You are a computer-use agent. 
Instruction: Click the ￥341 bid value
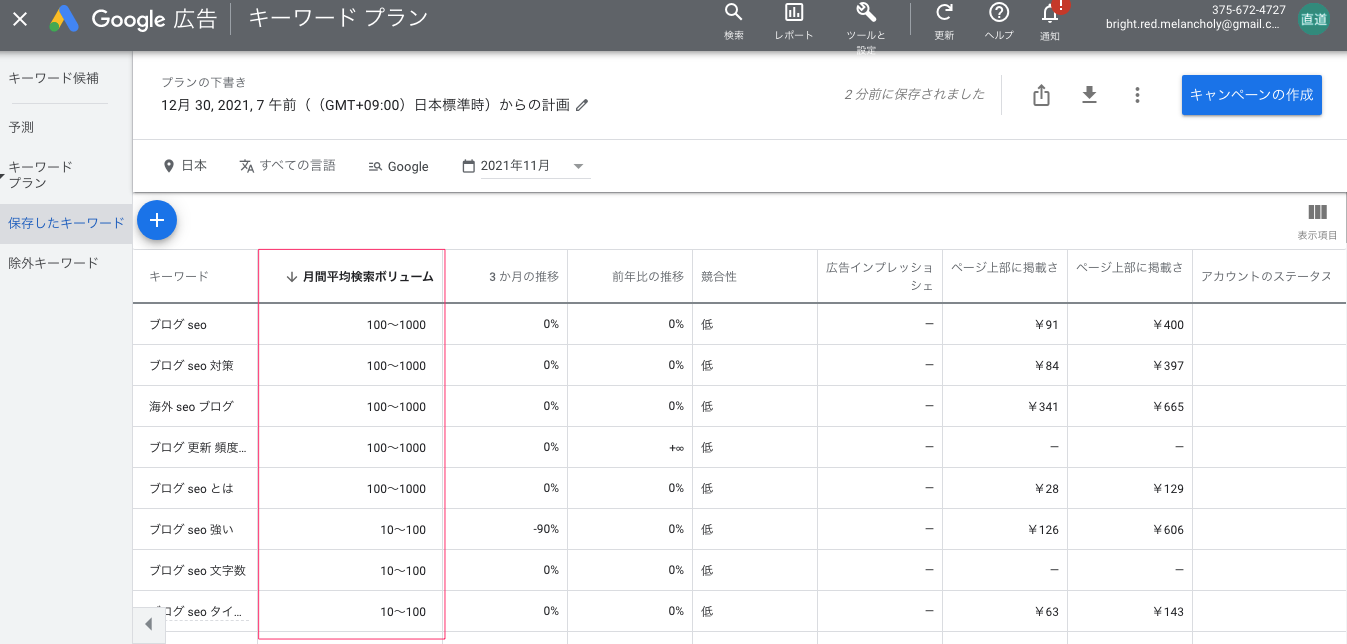1043,407
